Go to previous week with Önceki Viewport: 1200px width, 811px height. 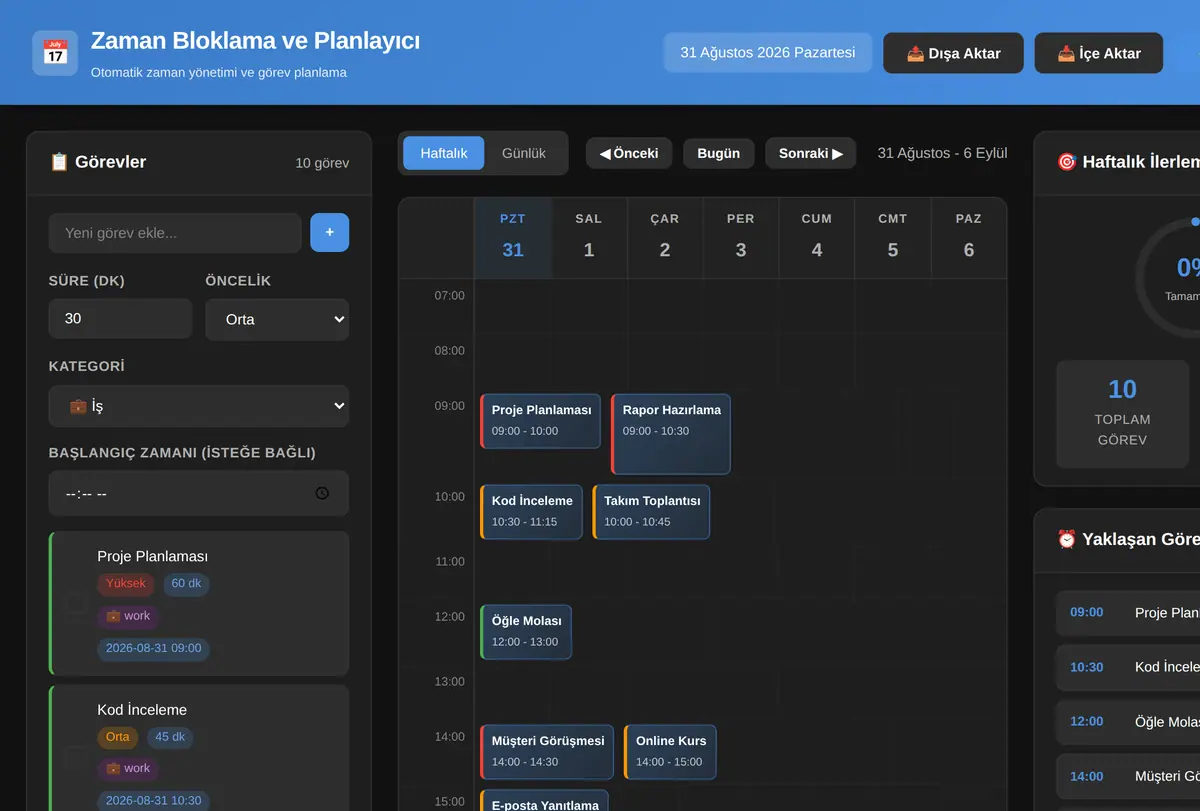[629, 153]
